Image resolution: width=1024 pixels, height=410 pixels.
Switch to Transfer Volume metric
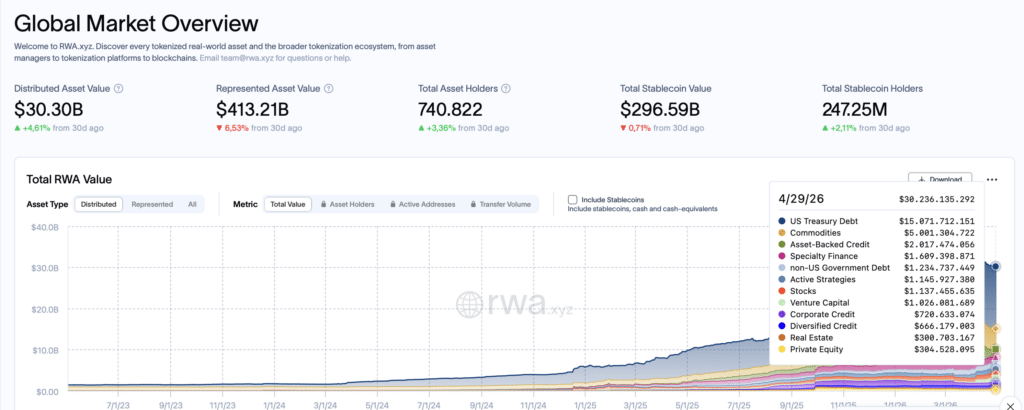(x=501, y=204)
